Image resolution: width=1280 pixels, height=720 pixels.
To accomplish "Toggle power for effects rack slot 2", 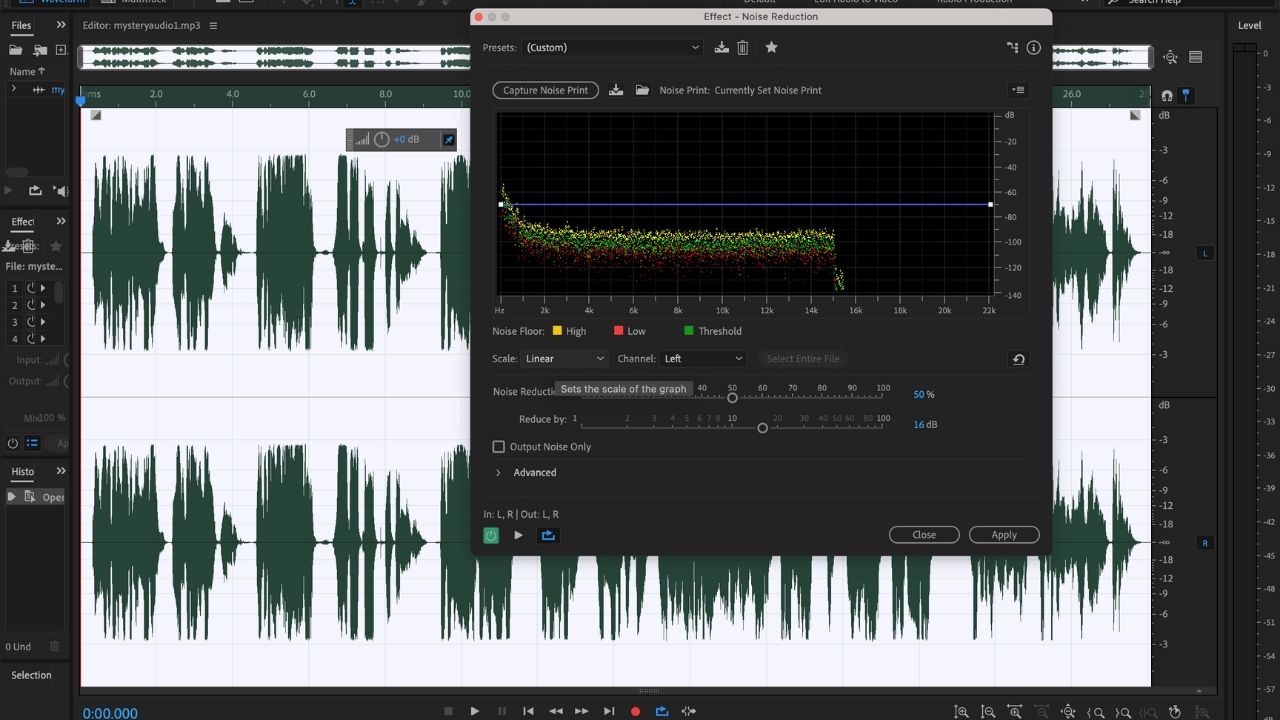I will 31,305.
